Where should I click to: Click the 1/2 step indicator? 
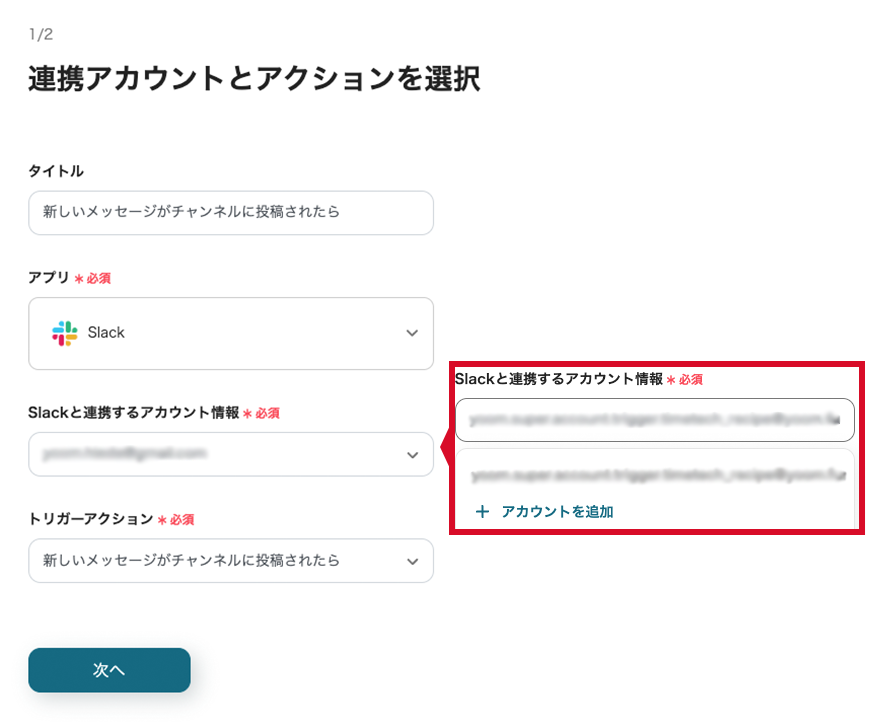pos(41,35)
